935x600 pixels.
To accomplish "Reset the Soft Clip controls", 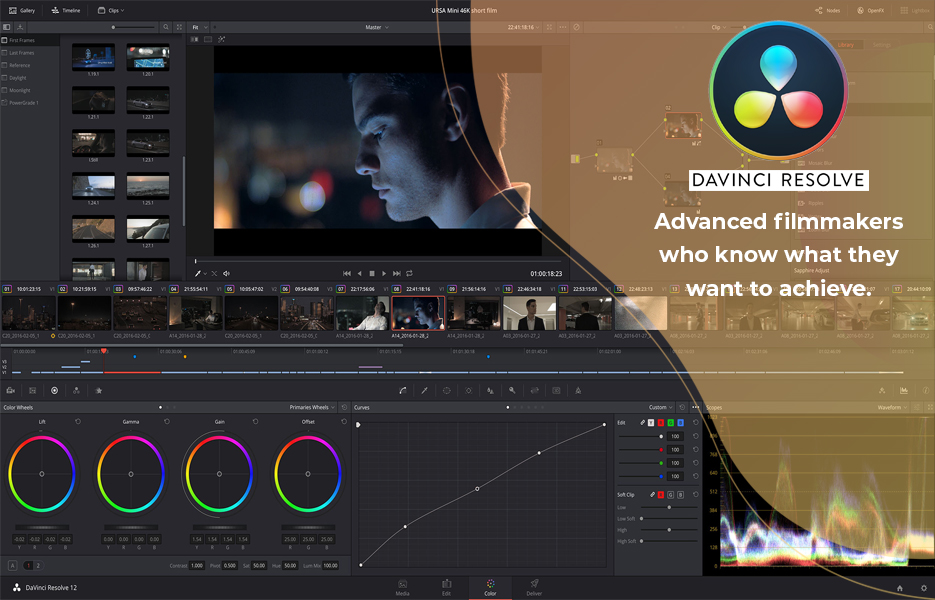I will pyautogui.click(x=696, y=494).
